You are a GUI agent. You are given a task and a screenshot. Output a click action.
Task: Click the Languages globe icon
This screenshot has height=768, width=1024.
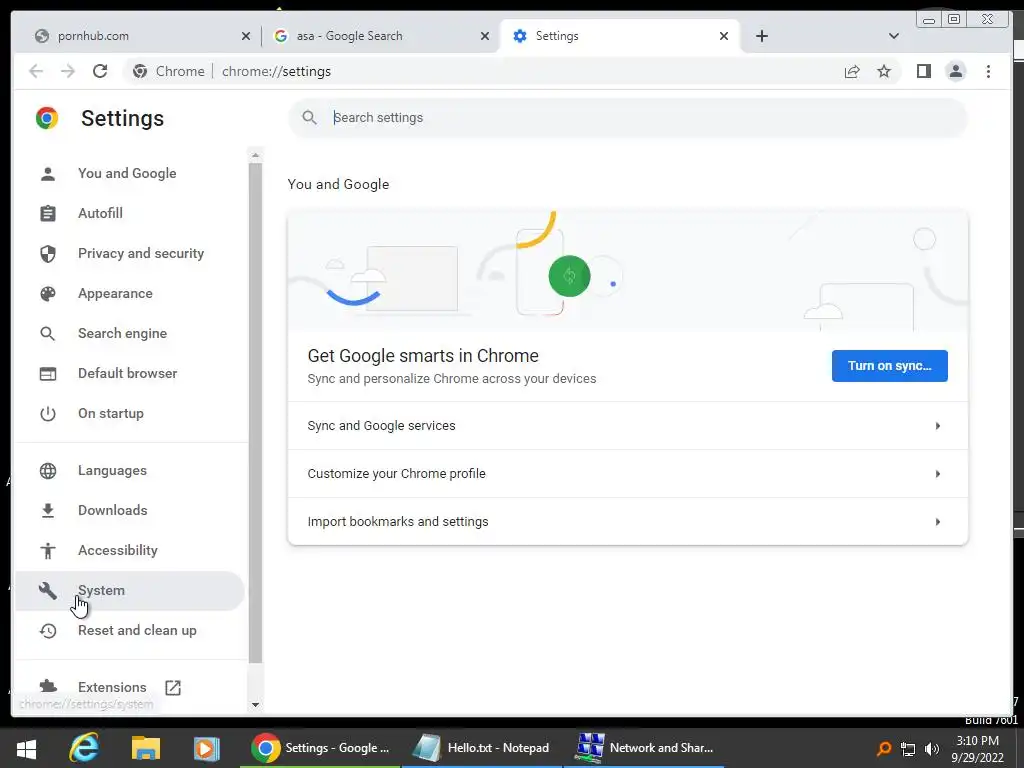coord(48,471)
